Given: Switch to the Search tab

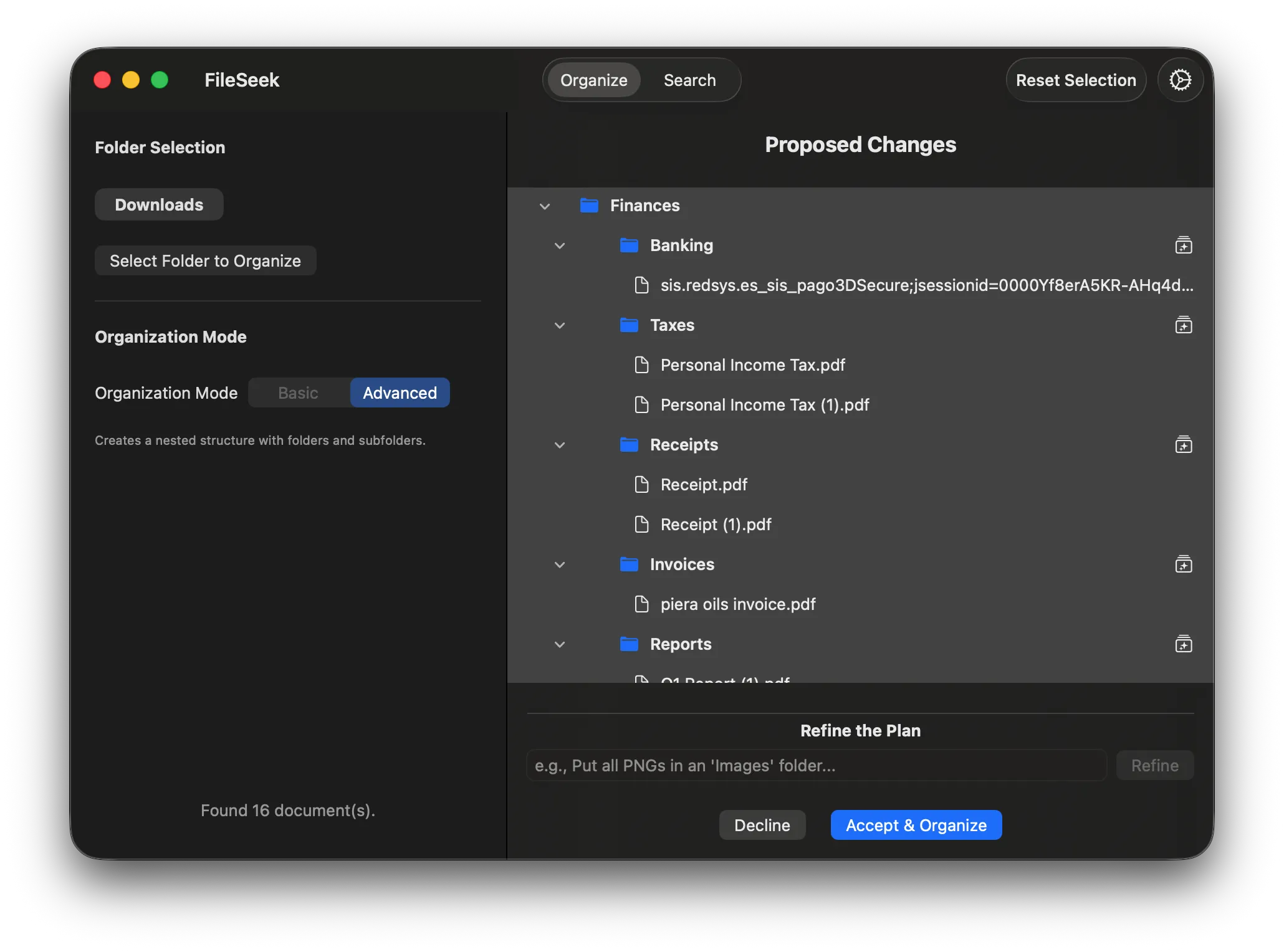Looking at the screenshot, I should pyautogui.click(x=689, y=80).
